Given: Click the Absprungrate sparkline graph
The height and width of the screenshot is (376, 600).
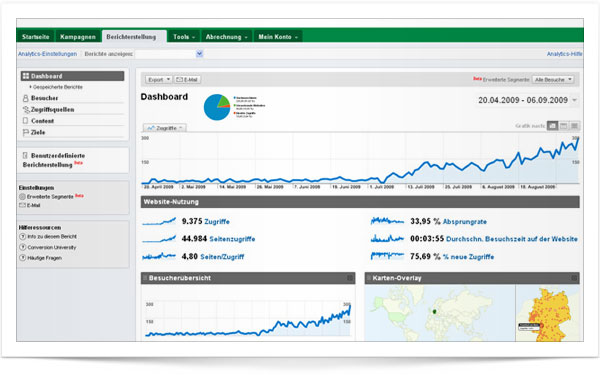Looking at the screenshot, I should point(387,221).
